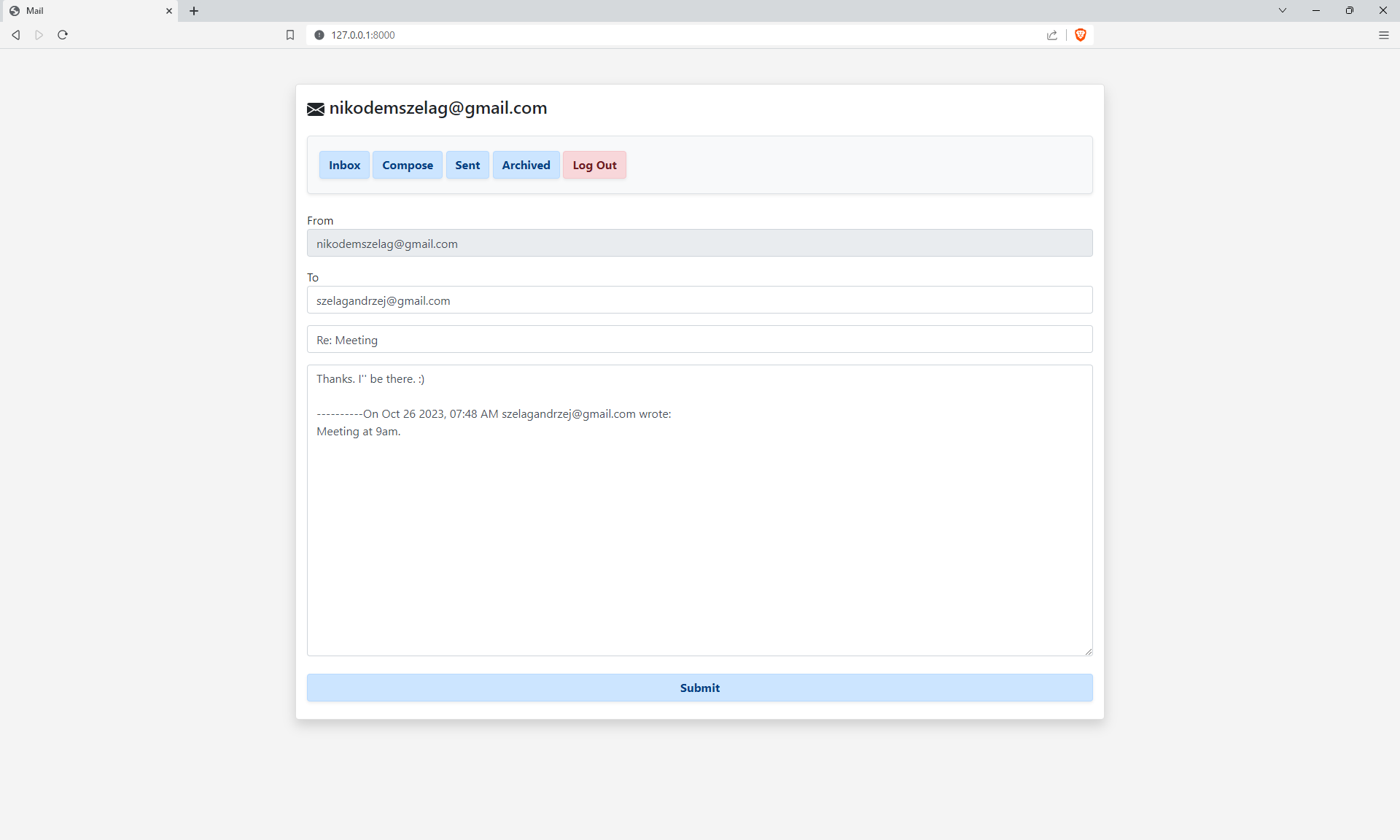Click the share page icon in address bar
Image resolution: width=1400 pixels, height=840 pixels.
[1051, 35]
